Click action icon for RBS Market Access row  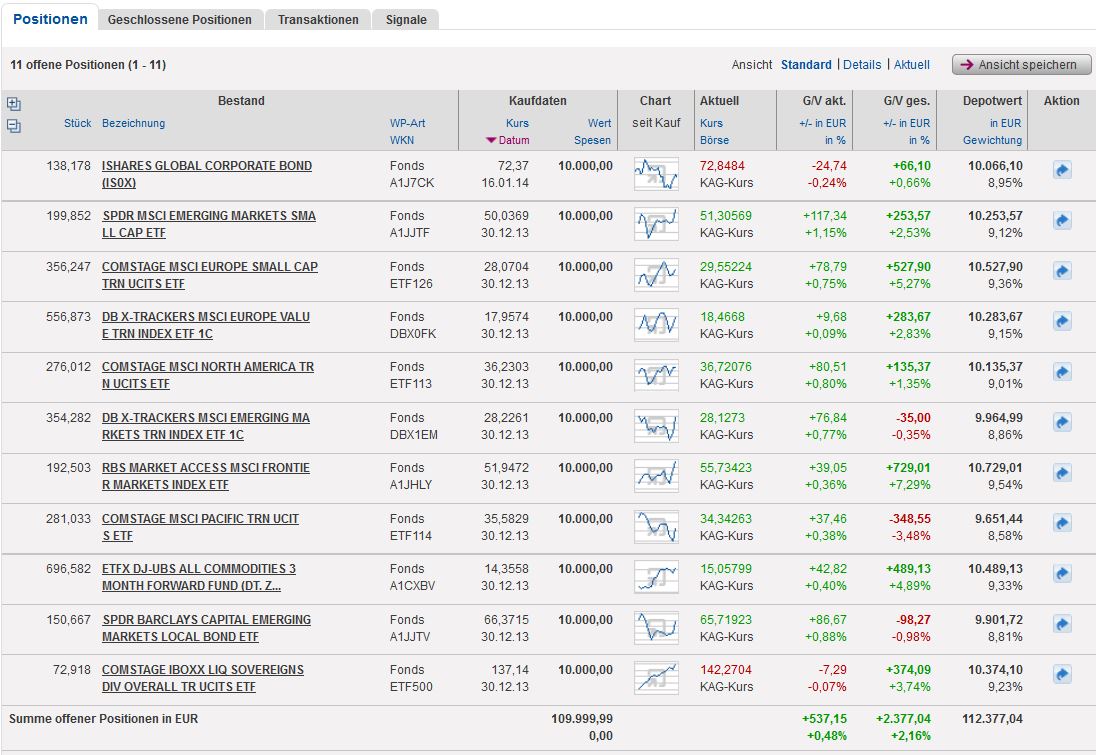pyautogui.click(x=1061, y=473)
